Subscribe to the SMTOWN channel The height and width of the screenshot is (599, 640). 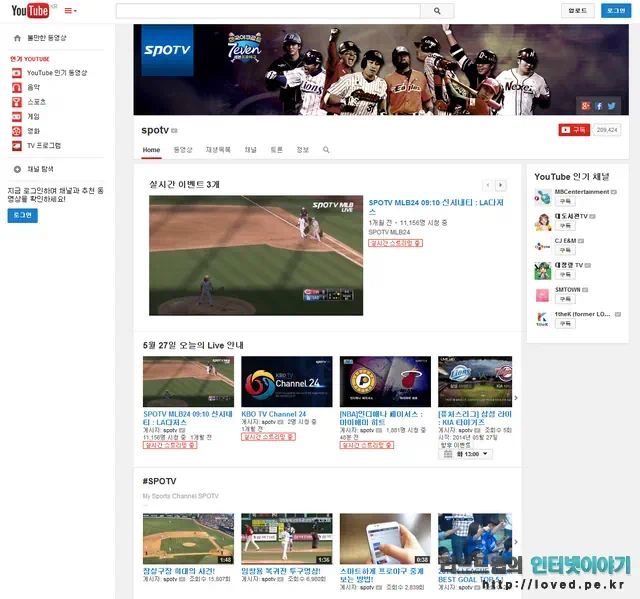566,298
